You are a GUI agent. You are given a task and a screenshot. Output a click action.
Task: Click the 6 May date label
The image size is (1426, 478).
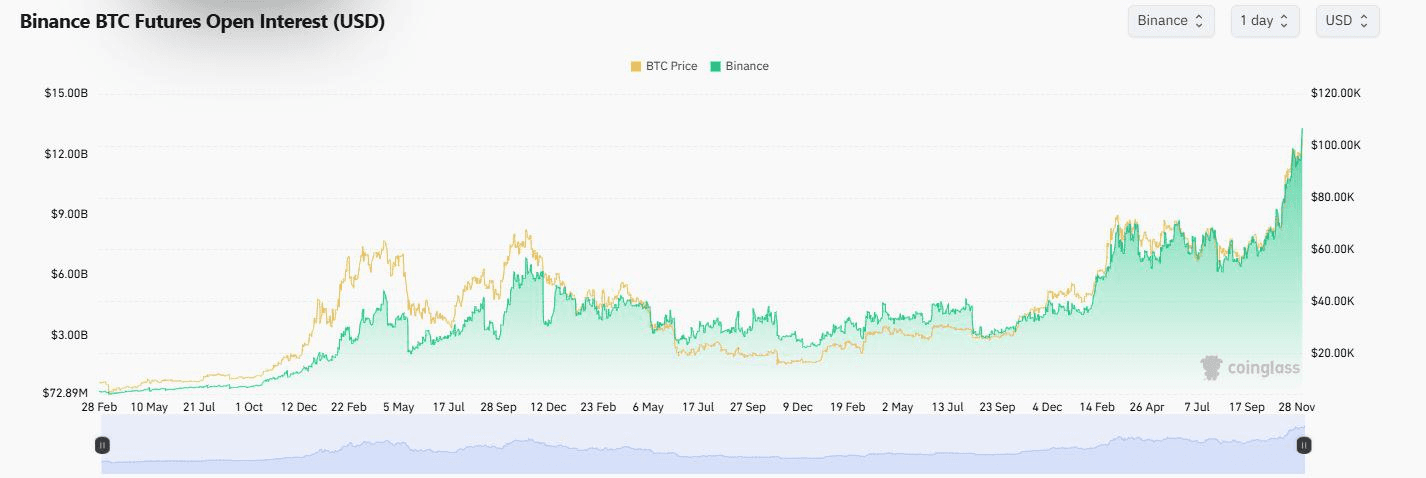click(648, 407)
